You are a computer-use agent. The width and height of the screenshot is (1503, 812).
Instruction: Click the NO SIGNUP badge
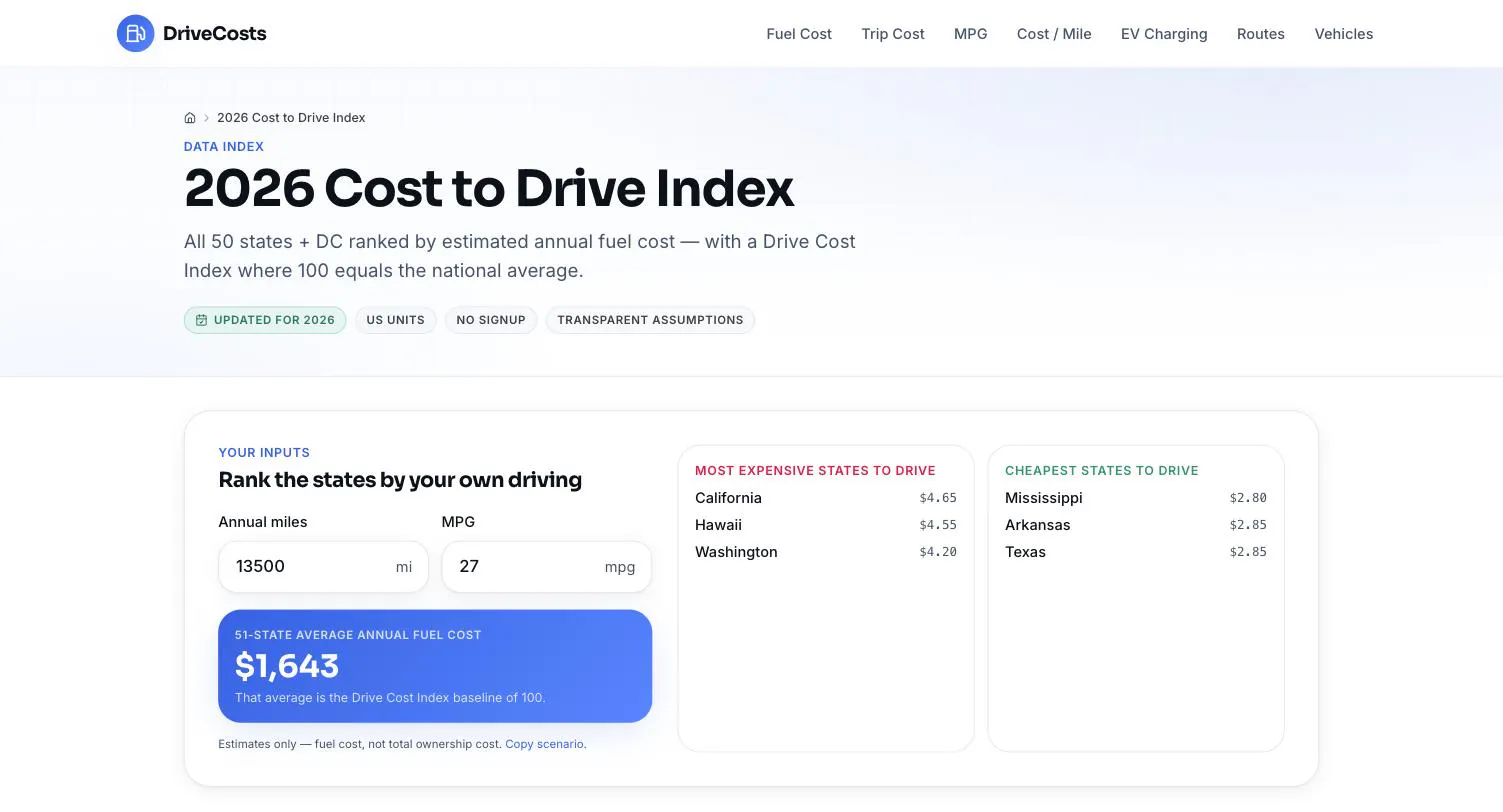(x=491, y=320)
